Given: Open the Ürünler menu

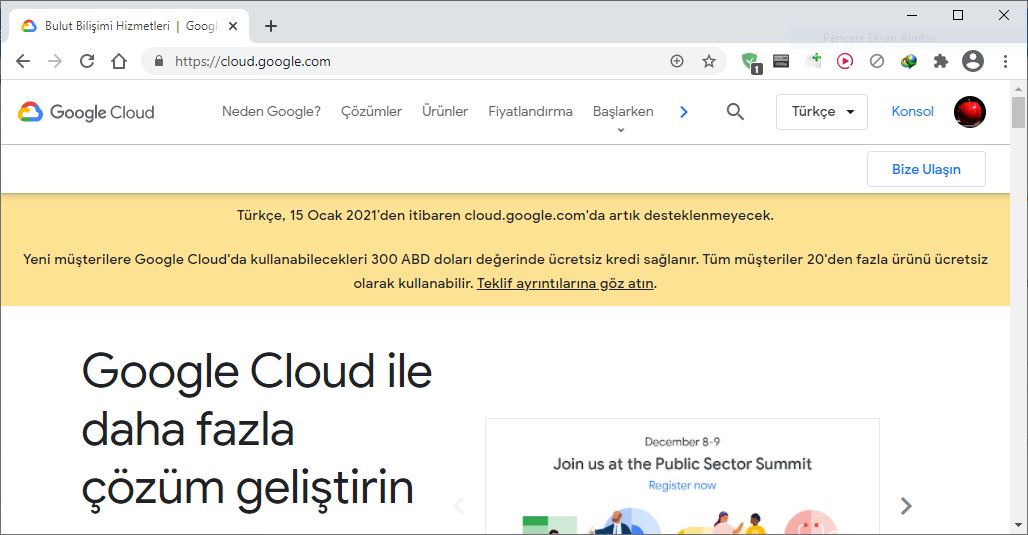Looking at the screenshot, I should (x=445, y=111).
